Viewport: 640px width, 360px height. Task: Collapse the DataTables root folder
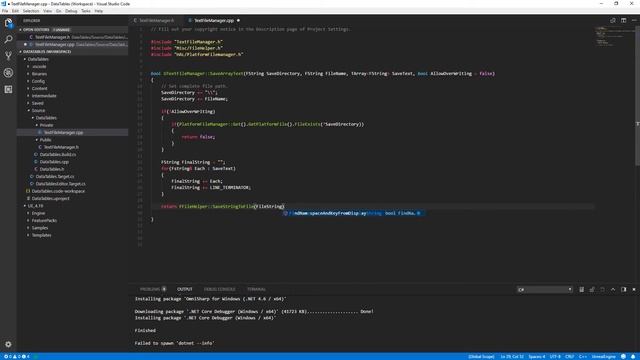click(25, 59)
